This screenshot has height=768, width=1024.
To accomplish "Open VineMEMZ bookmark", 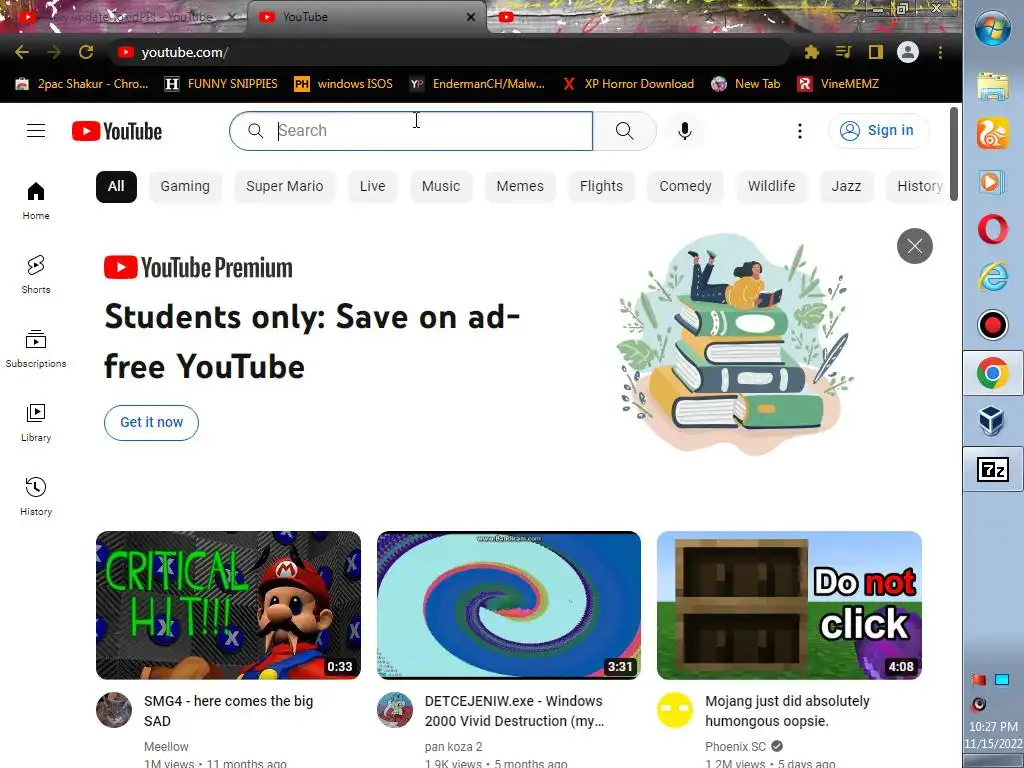I will 839,84.
